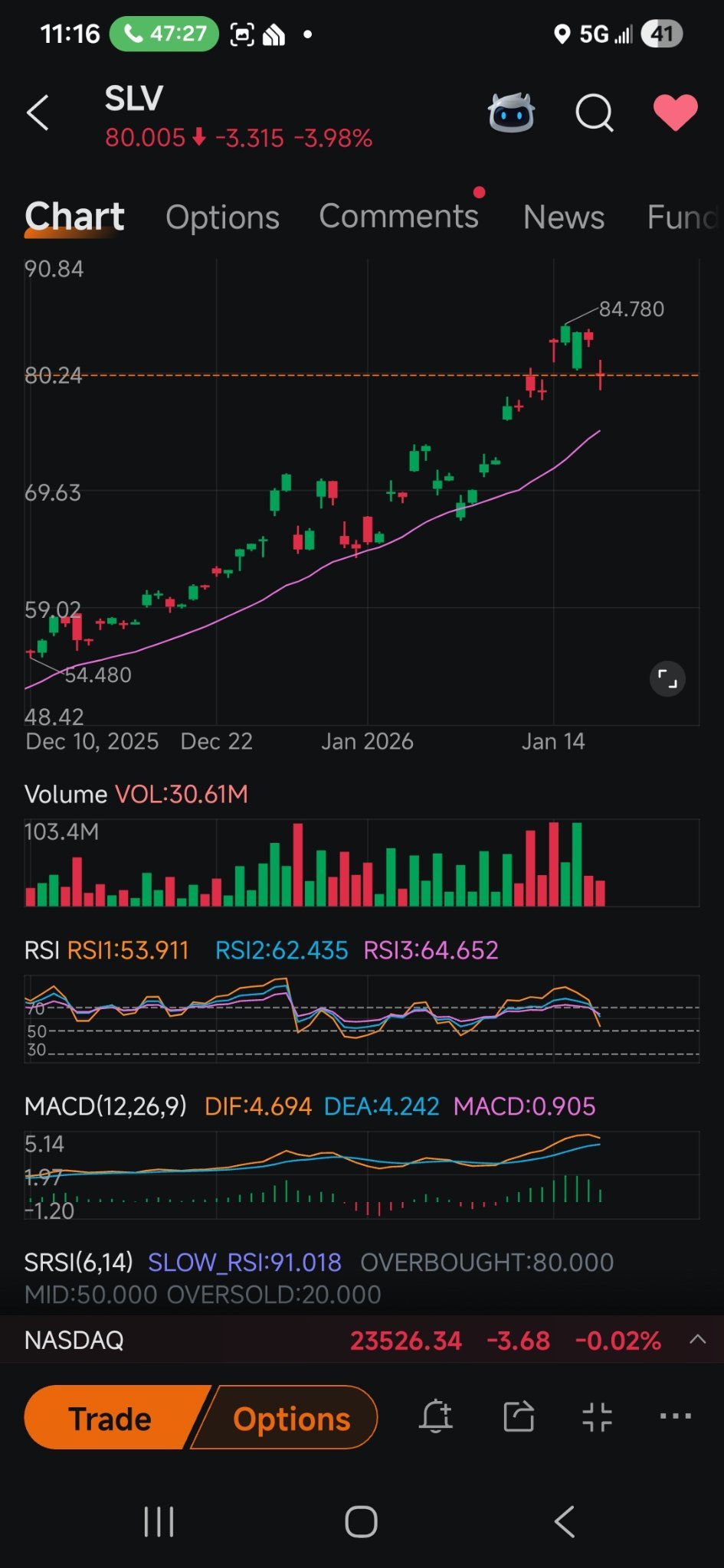The height and width of the screenshot is (1568, 724).
Task: Switch to the Options tab
Action: pyautogui.click(x=222, y=217)
